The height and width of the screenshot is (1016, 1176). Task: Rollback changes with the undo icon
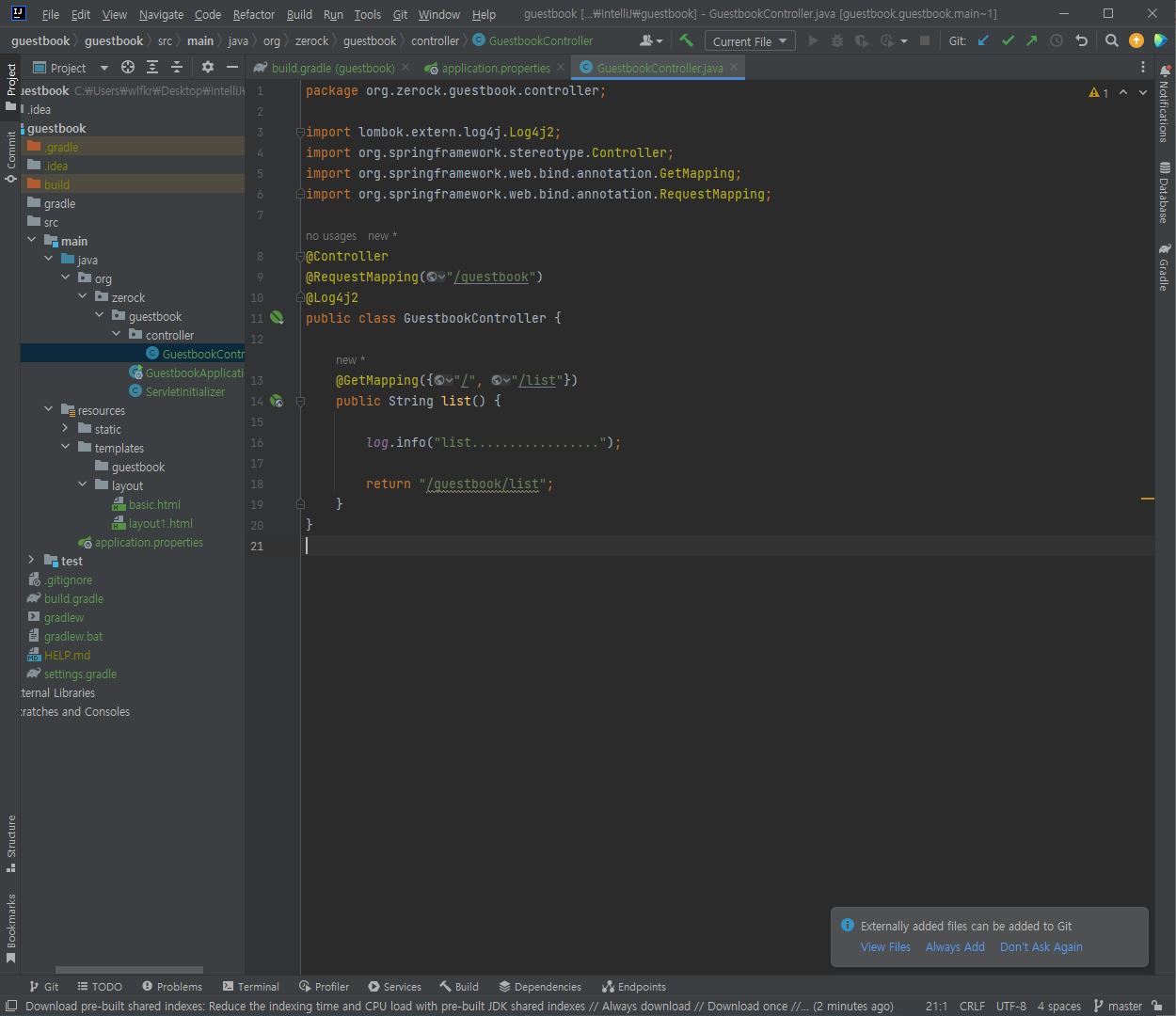pos(1081,40)
